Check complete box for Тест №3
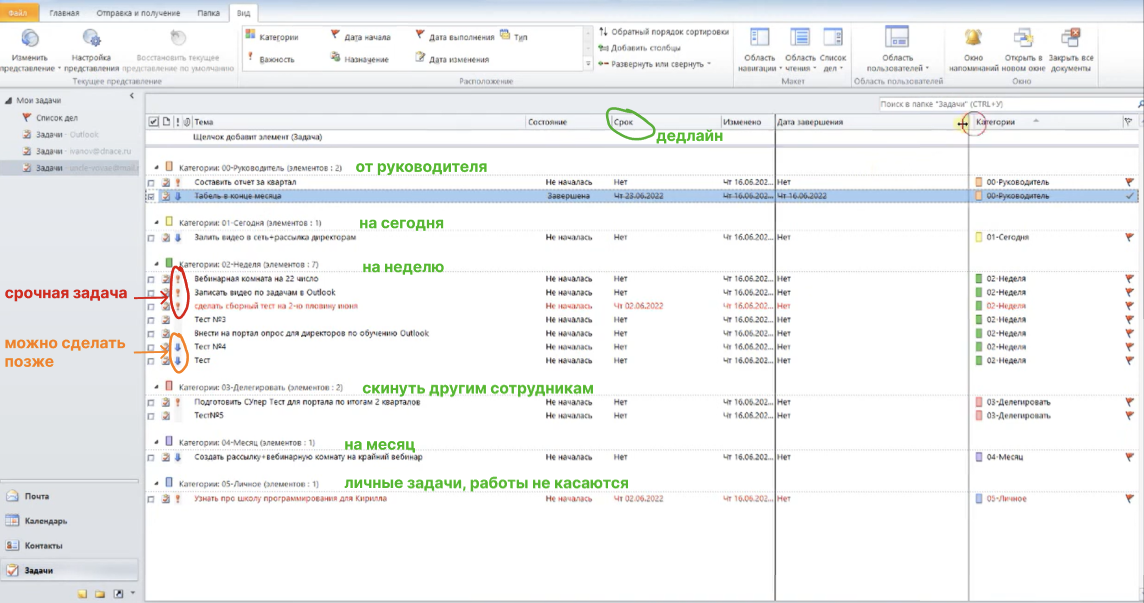The width and height of the screenshot is (1144, 603). tap(151, 320)
